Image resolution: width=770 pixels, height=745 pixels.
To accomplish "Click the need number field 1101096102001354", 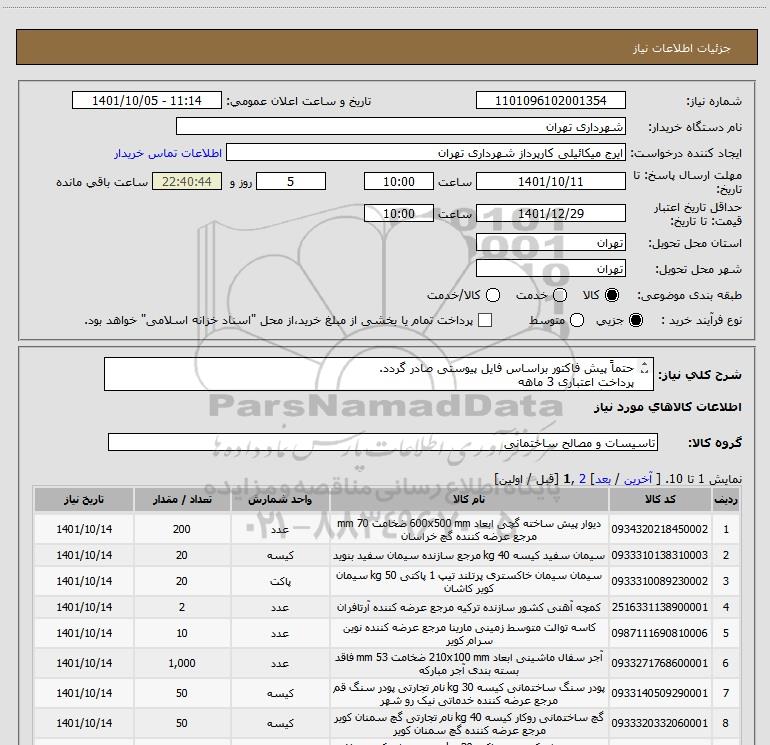I will coord(550,100).
